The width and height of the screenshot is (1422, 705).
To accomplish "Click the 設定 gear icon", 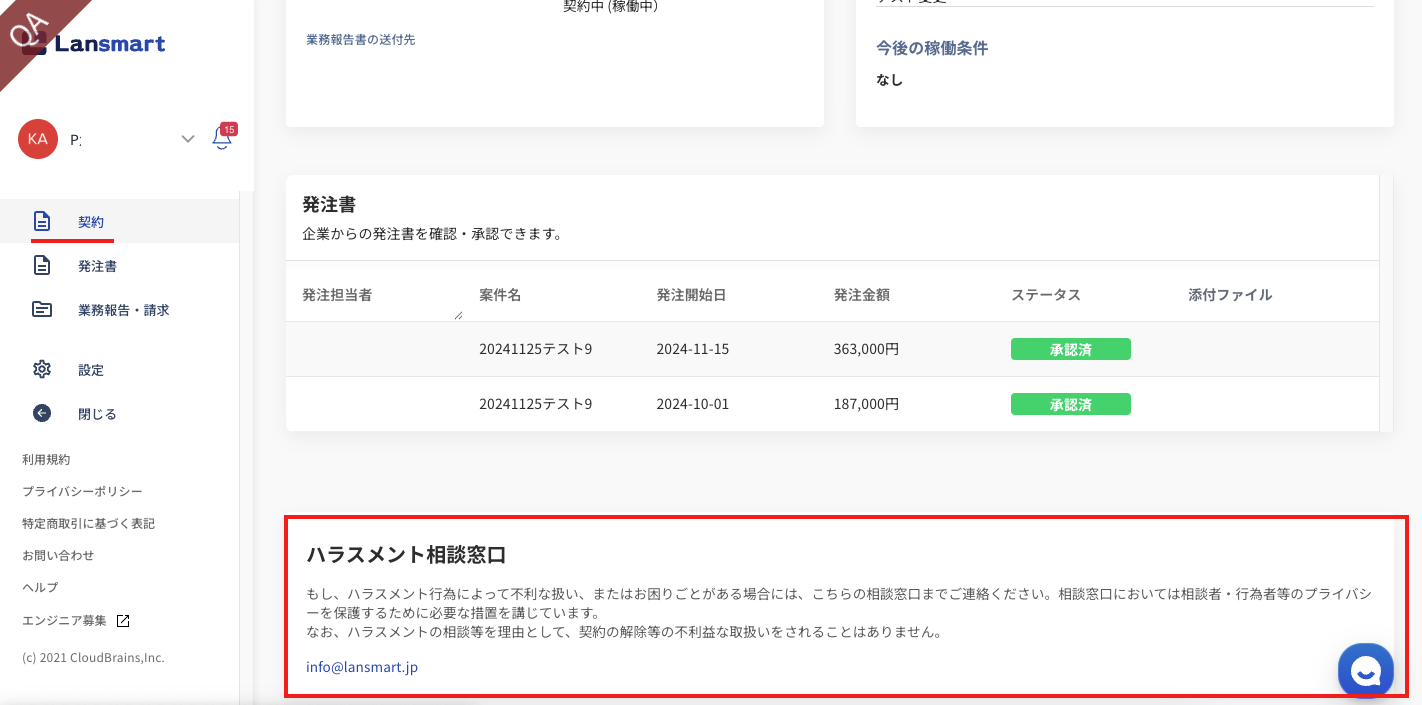I will click(41, 370).
